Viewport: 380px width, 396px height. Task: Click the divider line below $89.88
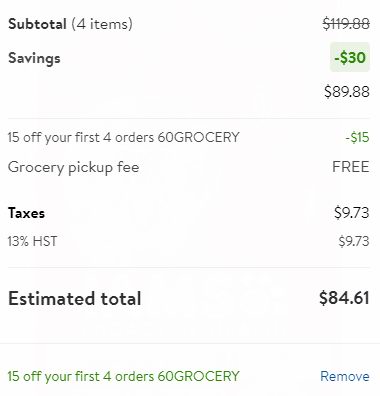point(189,118)
